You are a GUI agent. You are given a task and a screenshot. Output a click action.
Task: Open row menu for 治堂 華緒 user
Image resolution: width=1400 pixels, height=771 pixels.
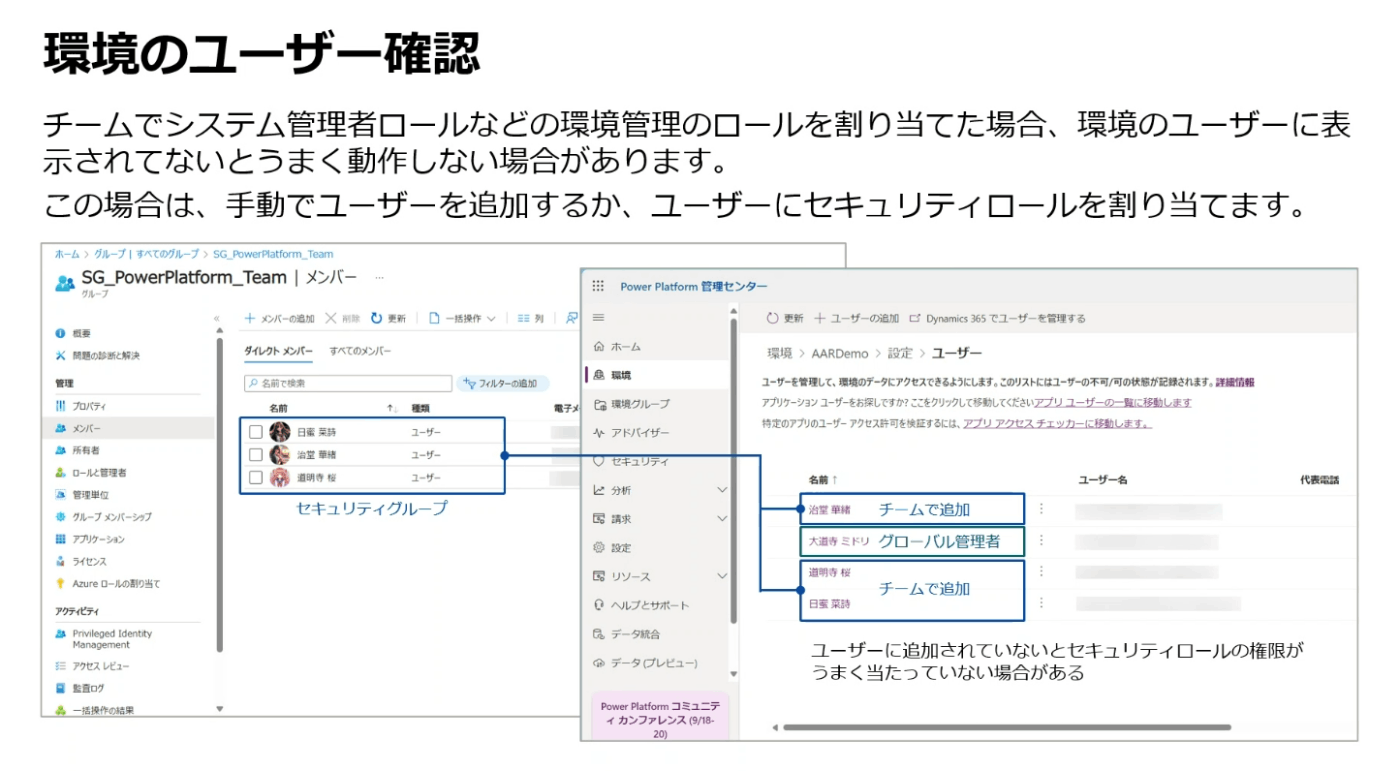pos(1041,509)
